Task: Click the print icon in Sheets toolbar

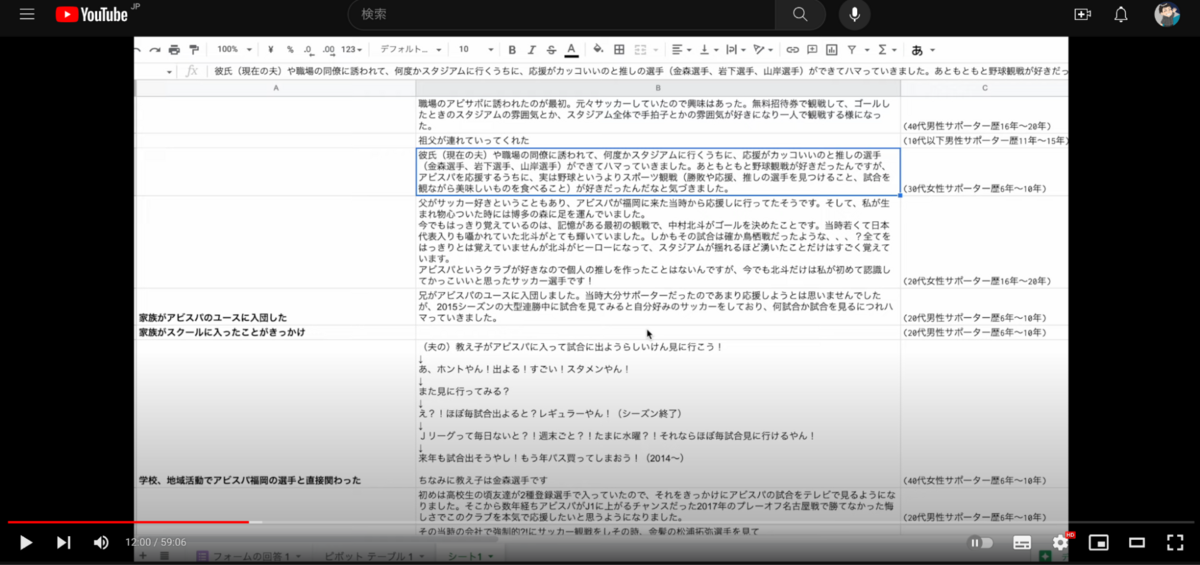Action: (x=174, y=49)
